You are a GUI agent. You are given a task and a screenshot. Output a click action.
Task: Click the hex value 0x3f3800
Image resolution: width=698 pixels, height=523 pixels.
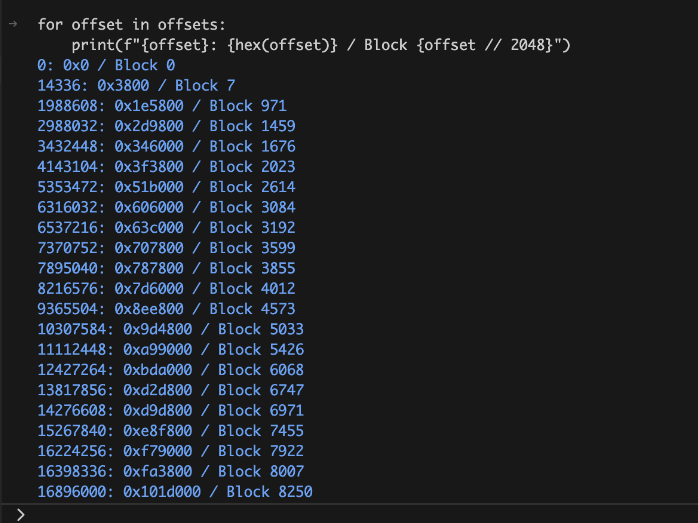(148, 167)
